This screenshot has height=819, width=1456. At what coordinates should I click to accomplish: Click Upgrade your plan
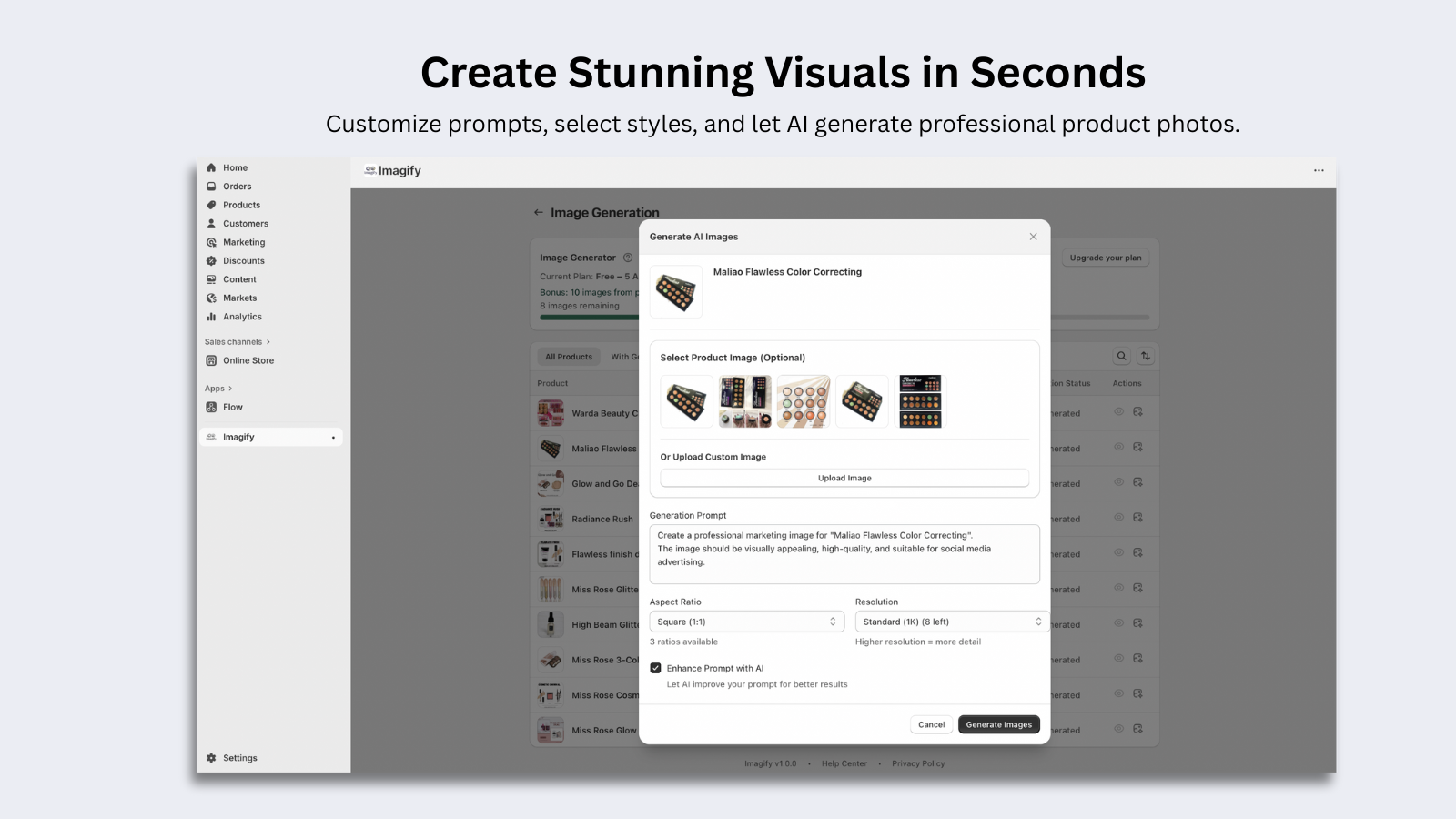pos(1105,257)
